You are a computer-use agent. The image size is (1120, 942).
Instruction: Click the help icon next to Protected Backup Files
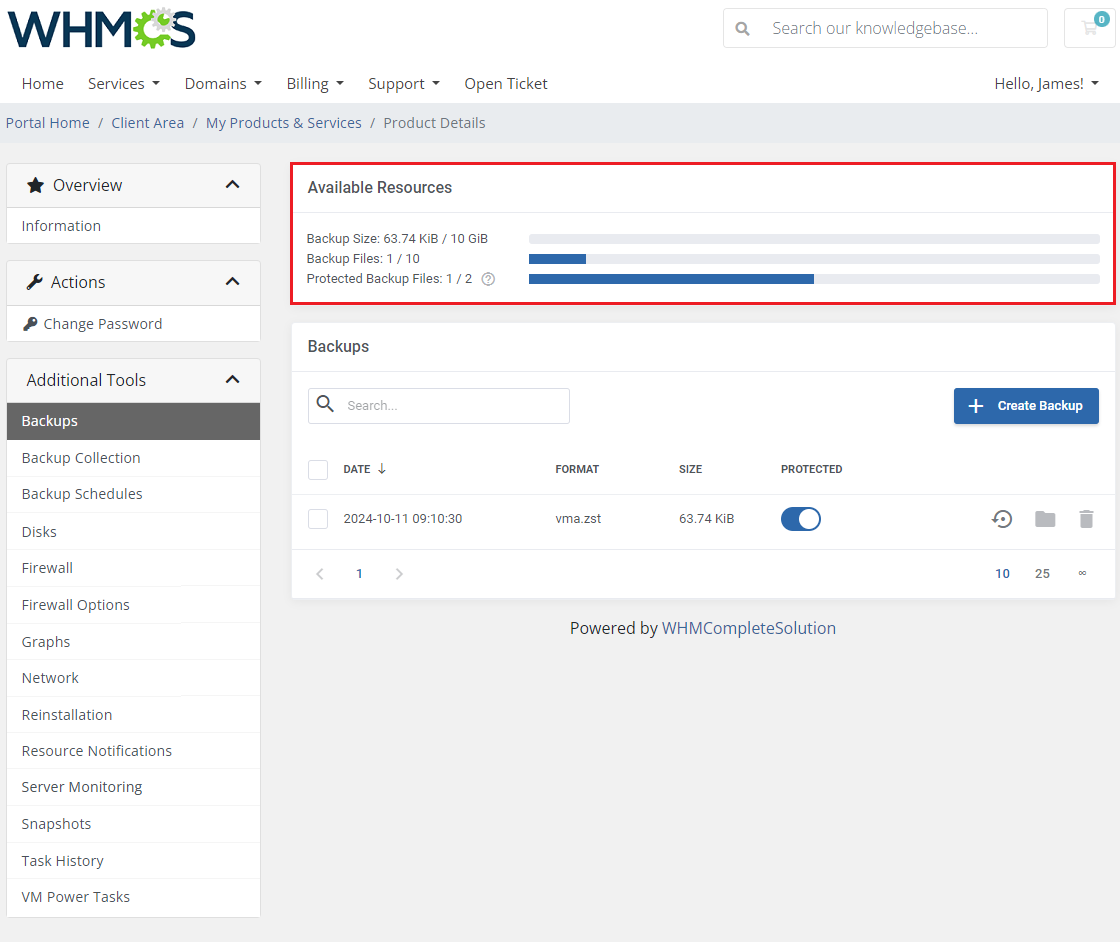488,279
